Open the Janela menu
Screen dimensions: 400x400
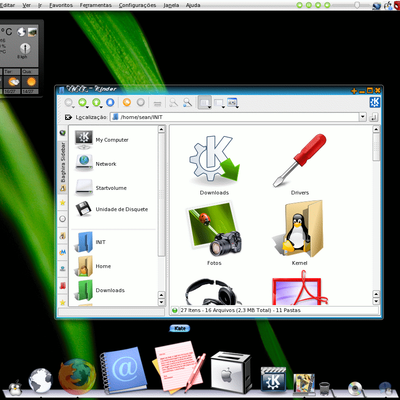click(x=171, y=5)
